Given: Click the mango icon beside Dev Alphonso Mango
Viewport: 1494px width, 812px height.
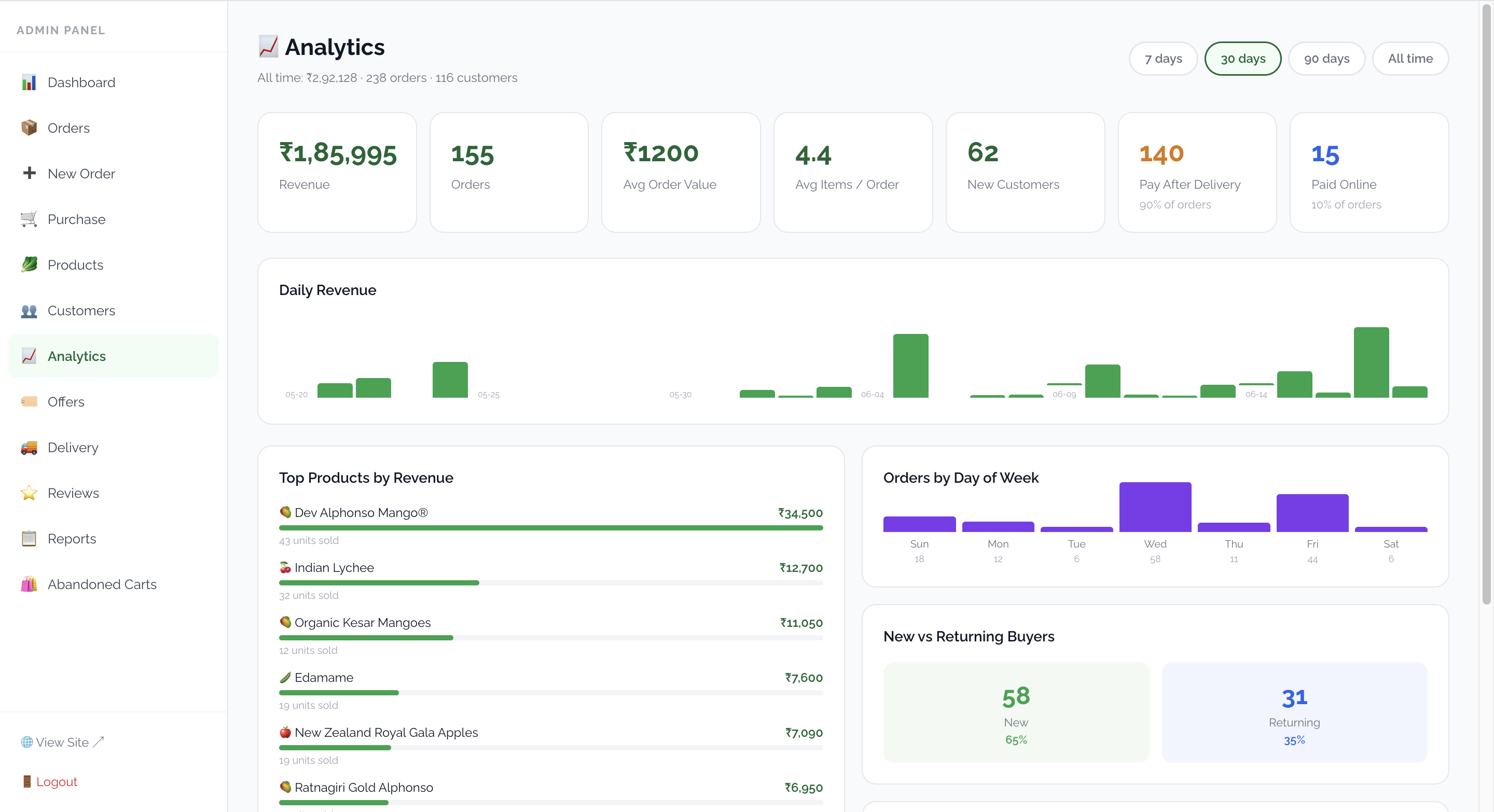Looking at the screenshot, I should click(285, 512).
